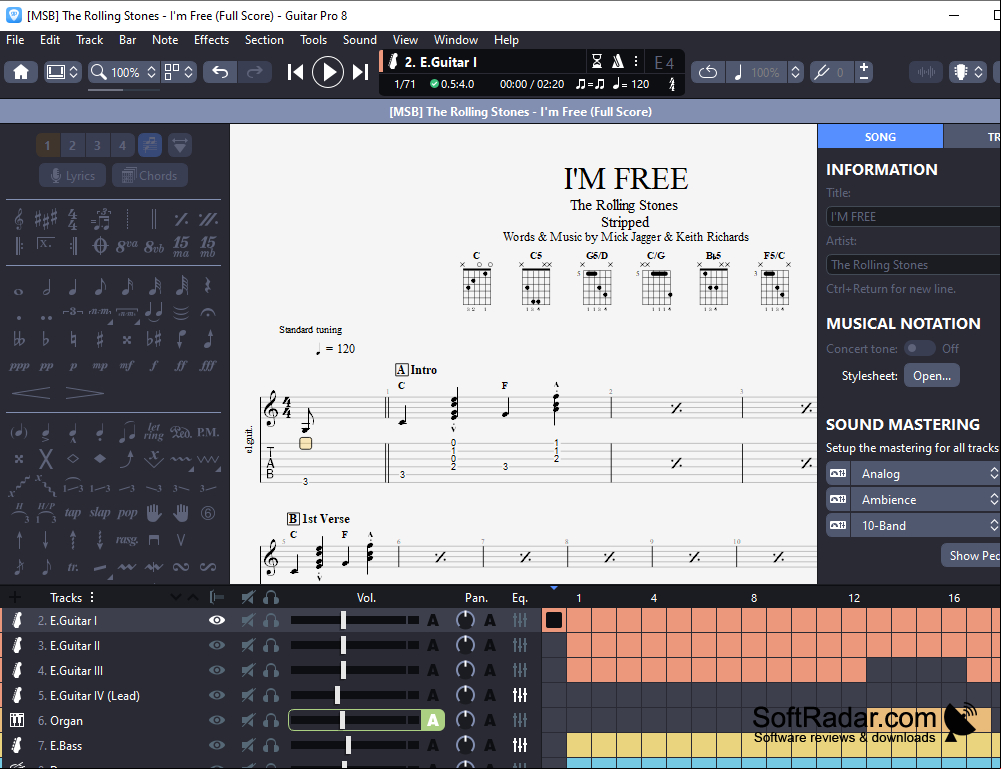The height and width of the screenshot is (769, 1001).
Task: Insert the coda symbol from the palette
Action: coord(100,245)
